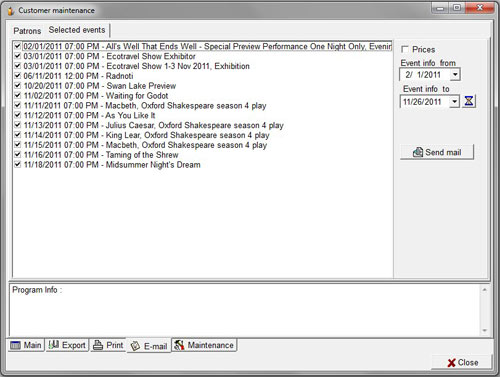Click inside the Program Info text area

pyautogui.click(x=244, y=310)
